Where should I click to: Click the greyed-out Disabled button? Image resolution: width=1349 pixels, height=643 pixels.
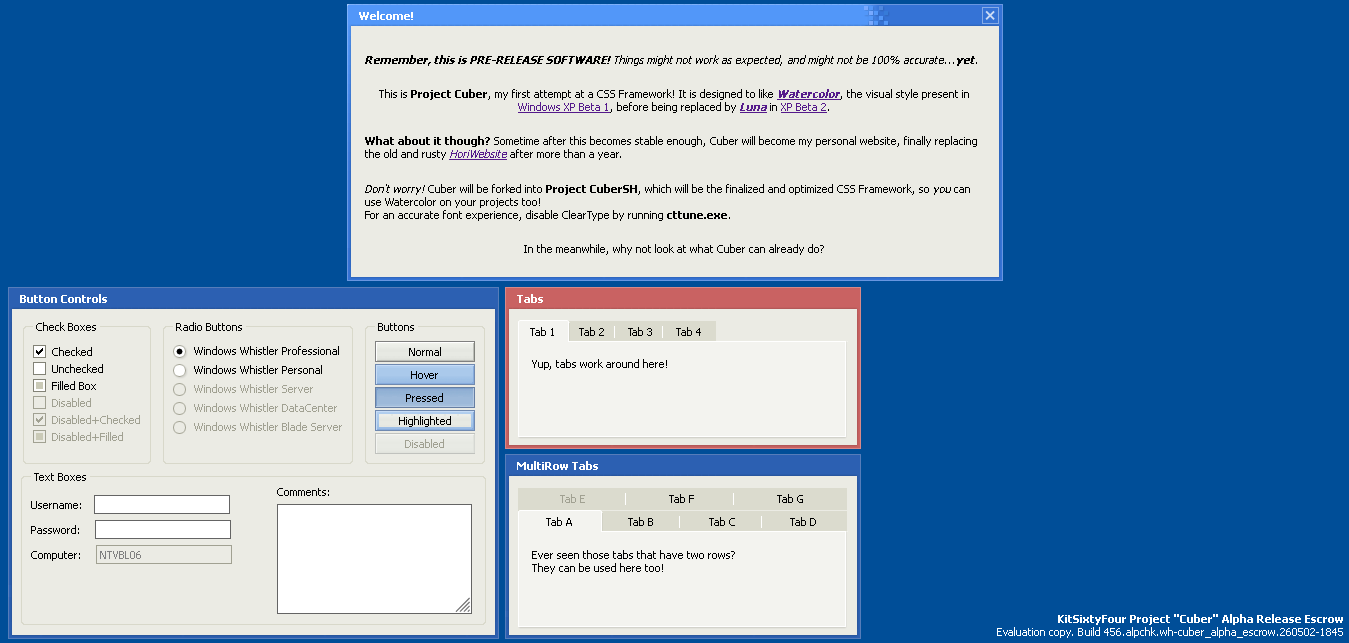[x=425, y=444]
